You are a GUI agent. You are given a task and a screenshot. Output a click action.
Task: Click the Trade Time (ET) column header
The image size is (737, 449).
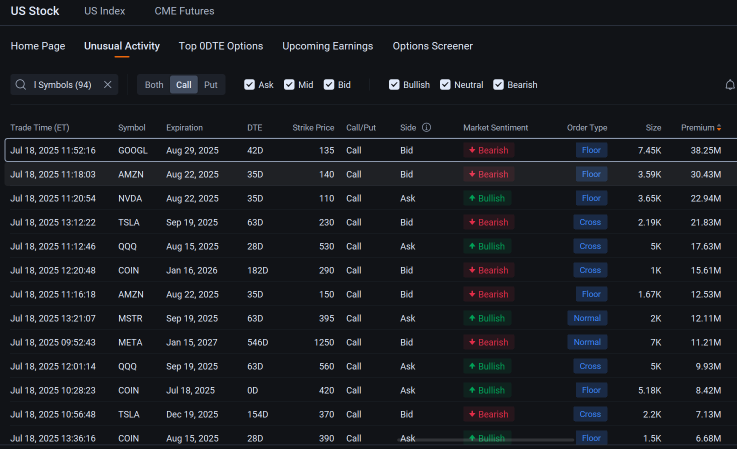tap(40, 127)
